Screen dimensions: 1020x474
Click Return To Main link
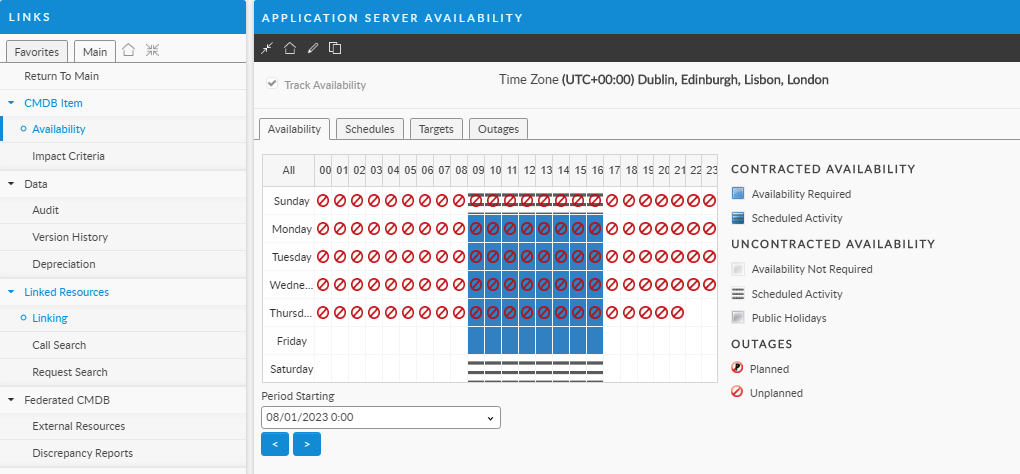coord(61,76)
